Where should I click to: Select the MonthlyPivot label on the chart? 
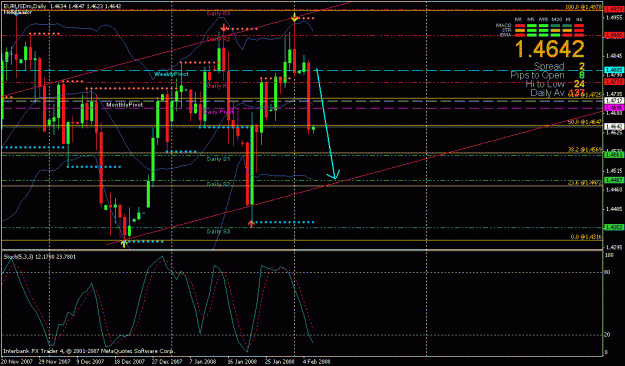coord(124,105)
